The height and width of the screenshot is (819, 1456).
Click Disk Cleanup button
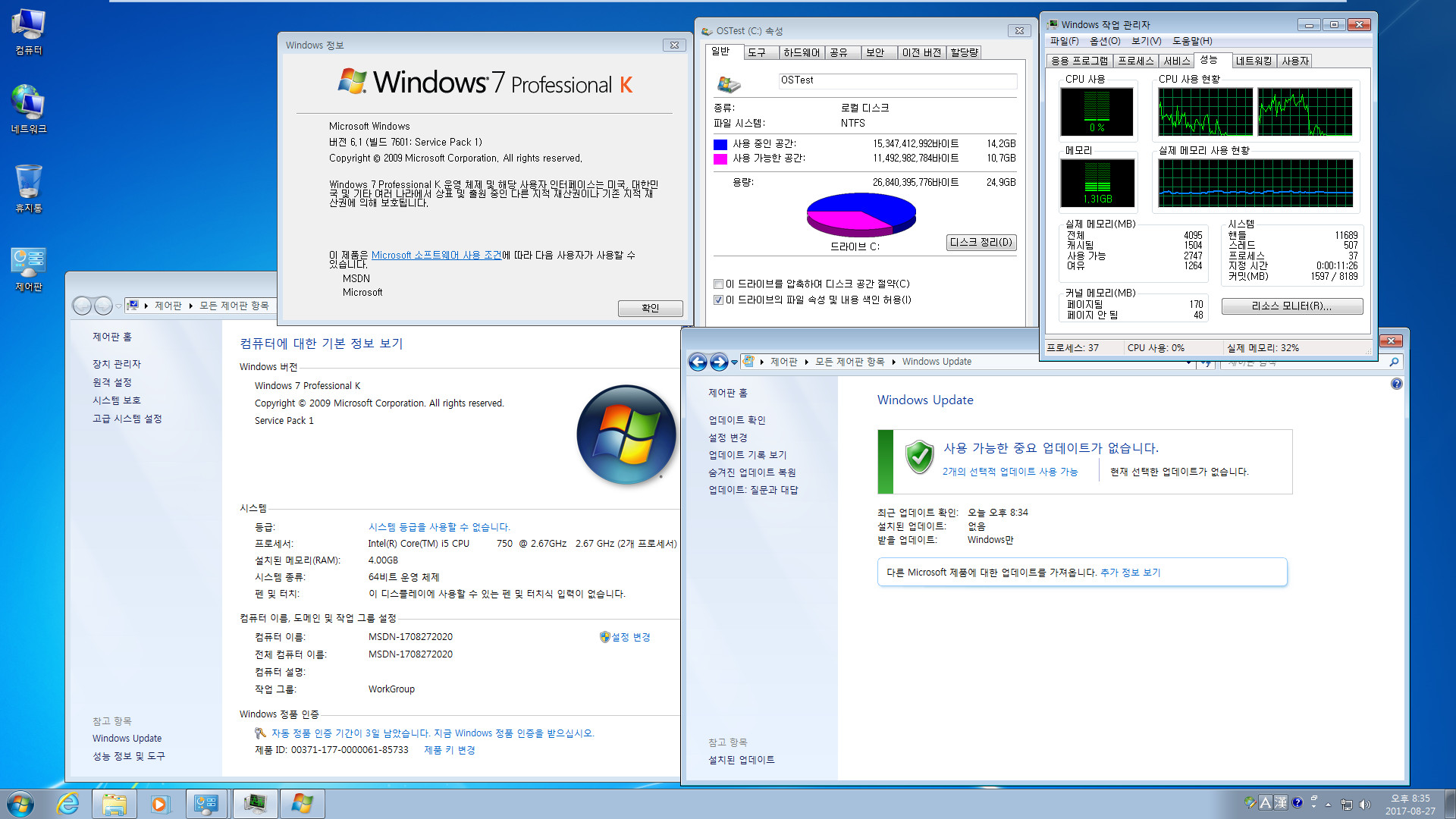[x=981, y=243]
